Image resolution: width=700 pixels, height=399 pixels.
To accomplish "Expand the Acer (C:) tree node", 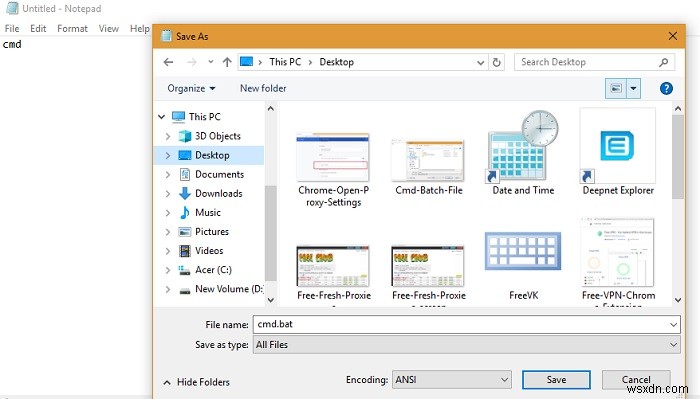I will tap(167, 270).
